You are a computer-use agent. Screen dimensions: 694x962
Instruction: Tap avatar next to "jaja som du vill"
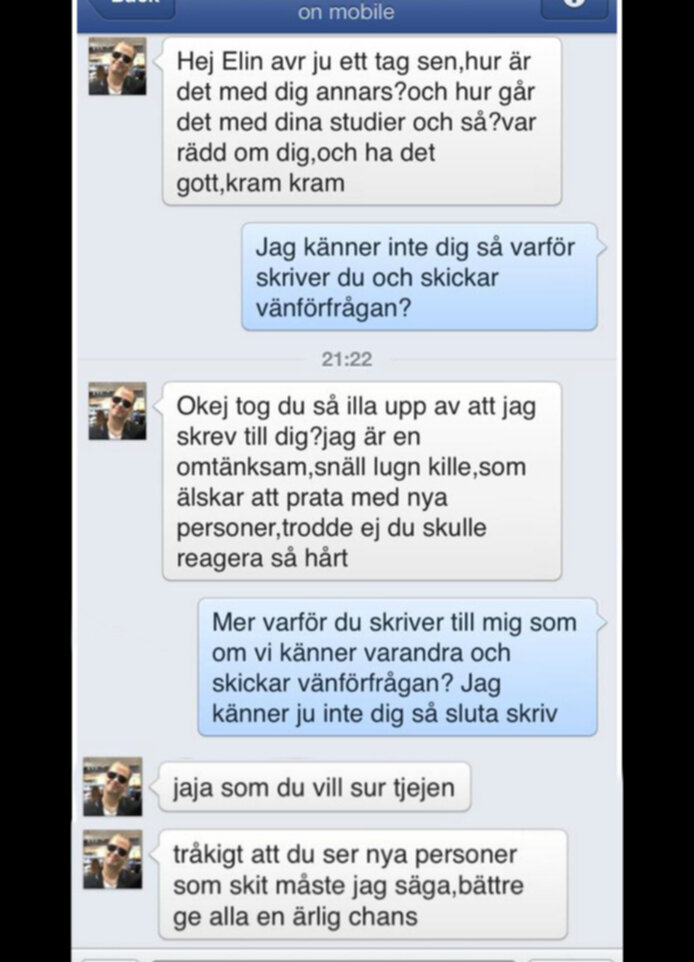[x=113, y=787]
